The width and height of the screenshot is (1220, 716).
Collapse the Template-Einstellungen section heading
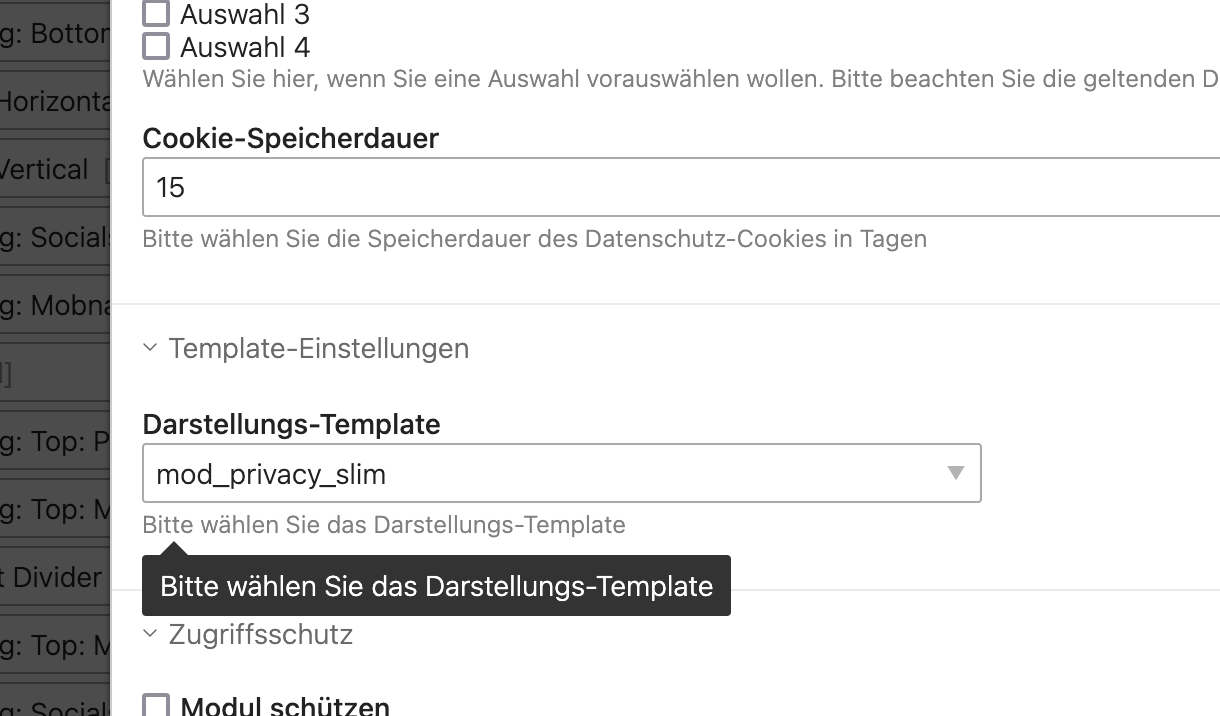point(318,348)
